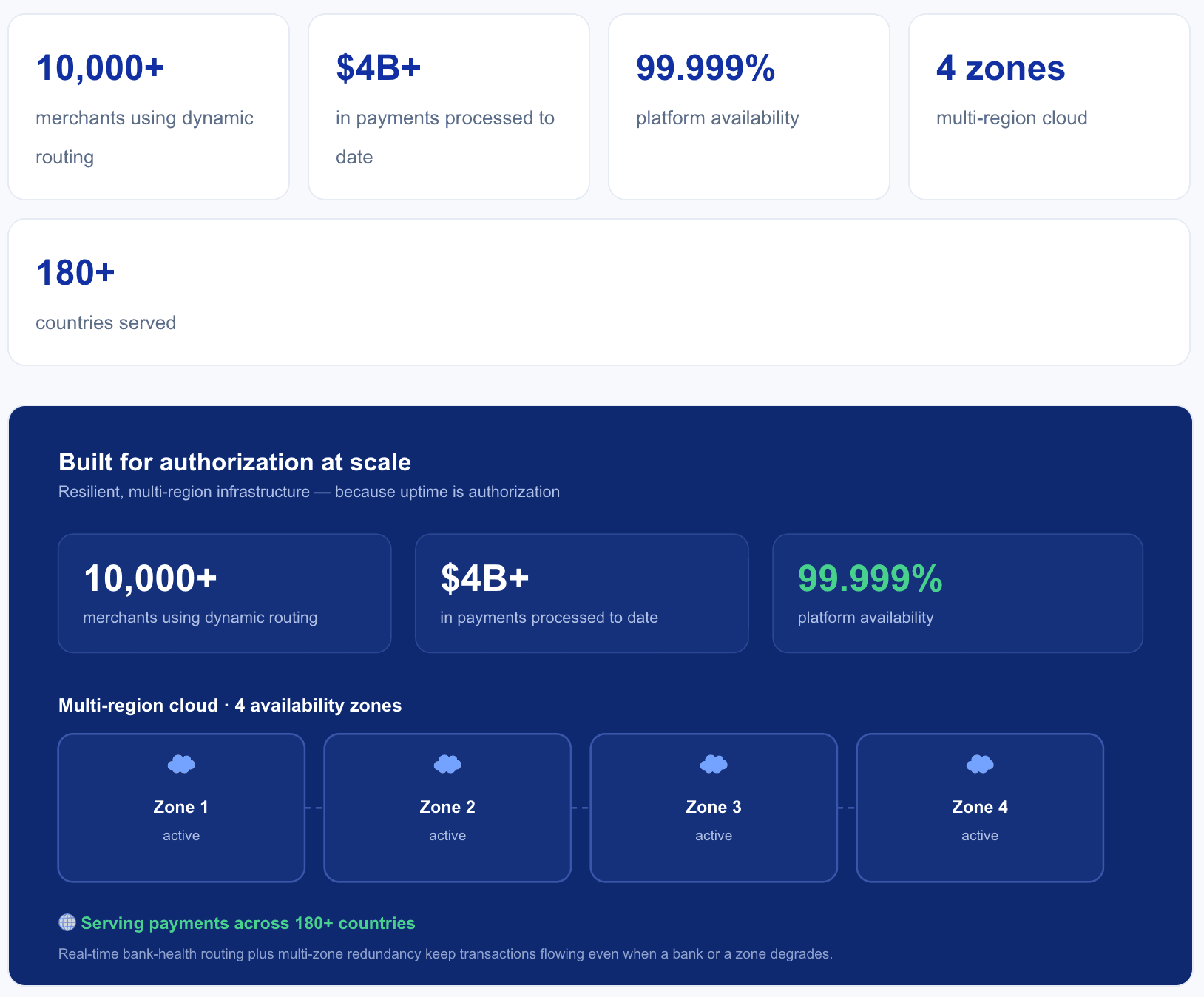Click the Zone 2 label
Viewport: 1204px width, 997px height.
pos(447,807)
